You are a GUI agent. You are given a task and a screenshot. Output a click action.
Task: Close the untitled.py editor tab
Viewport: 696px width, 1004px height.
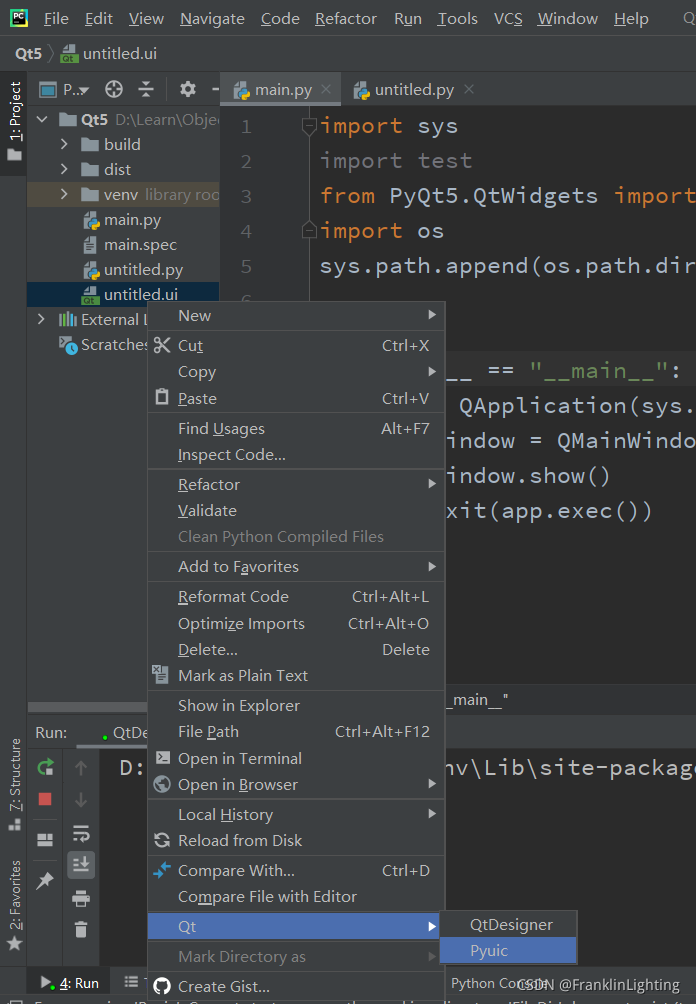pos(469,89)
